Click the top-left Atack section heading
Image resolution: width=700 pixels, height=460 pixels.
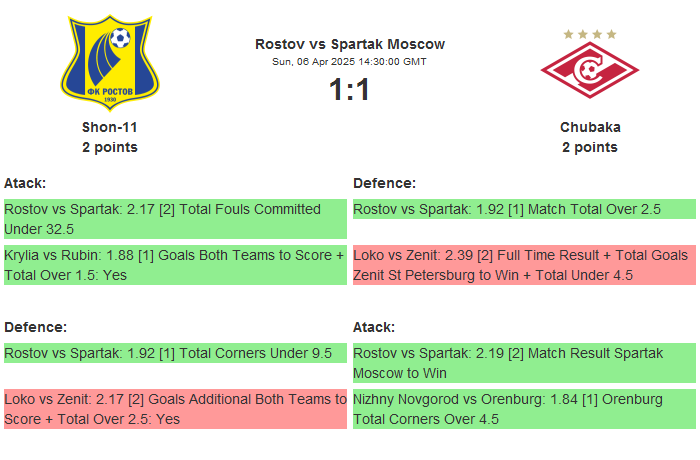pyautogui.click(x=25, y=183)
